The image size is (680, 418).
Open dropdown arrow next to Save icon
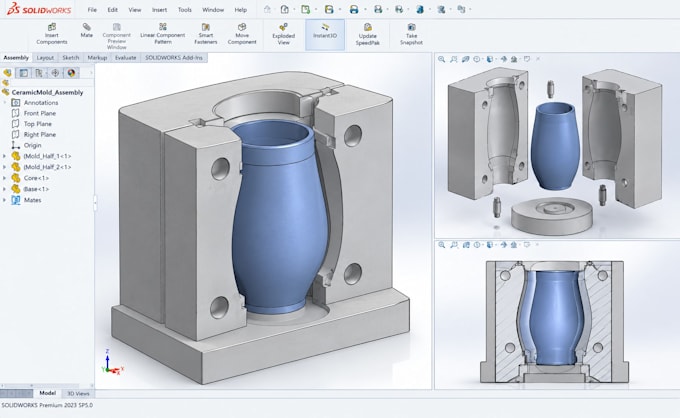[340, 9]
